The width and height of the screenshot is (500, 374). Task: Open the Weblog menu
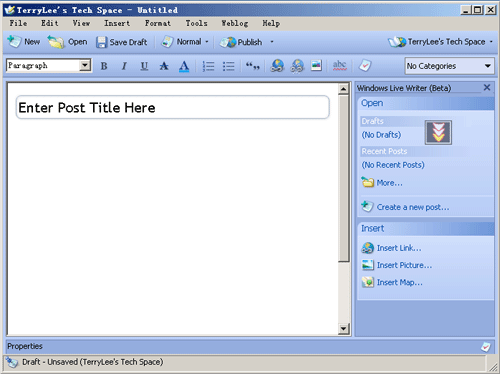coord(235,23)
